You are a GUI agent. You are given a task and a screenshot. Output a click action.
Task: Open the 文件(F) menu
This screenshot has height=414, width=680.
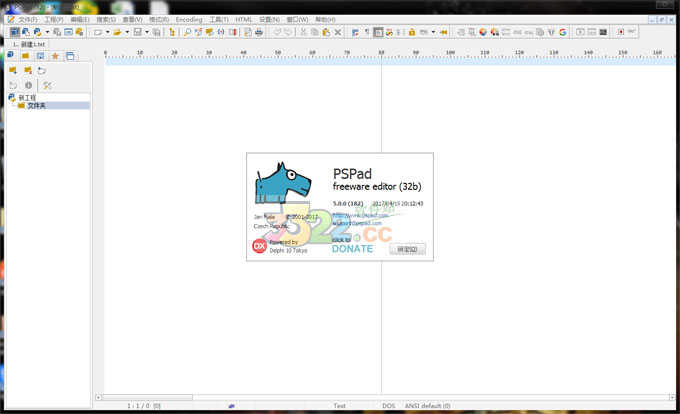[x=28, y=20]
